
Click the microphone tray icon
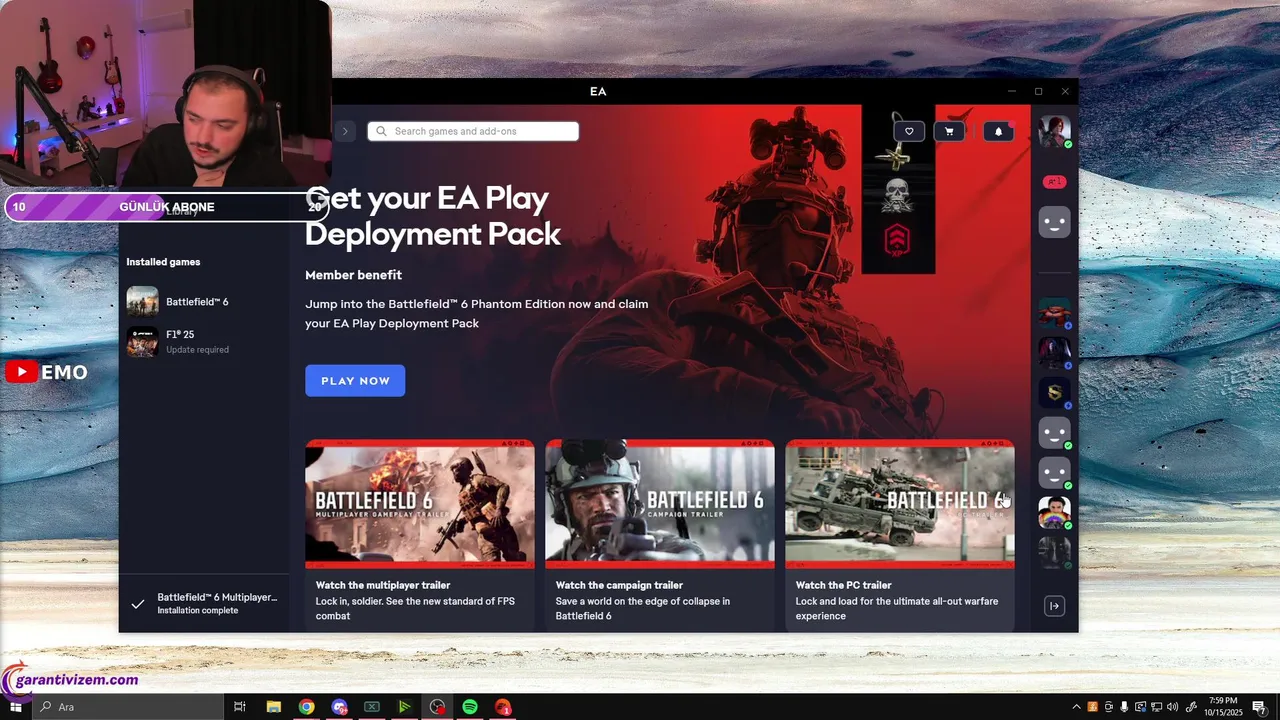click(1124, 707)
